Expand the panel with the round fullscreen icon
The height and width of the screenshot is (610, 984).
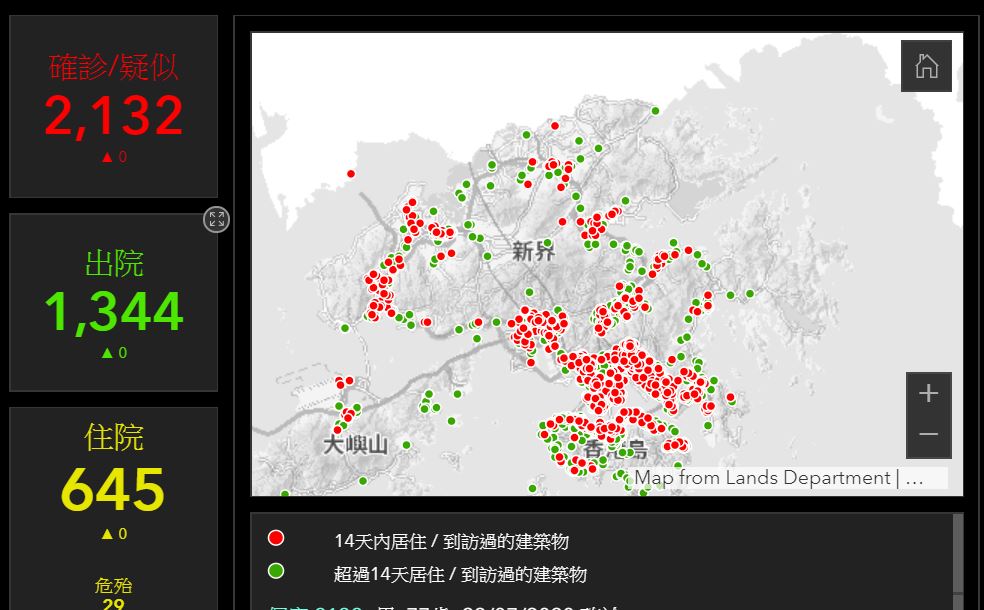217,220
